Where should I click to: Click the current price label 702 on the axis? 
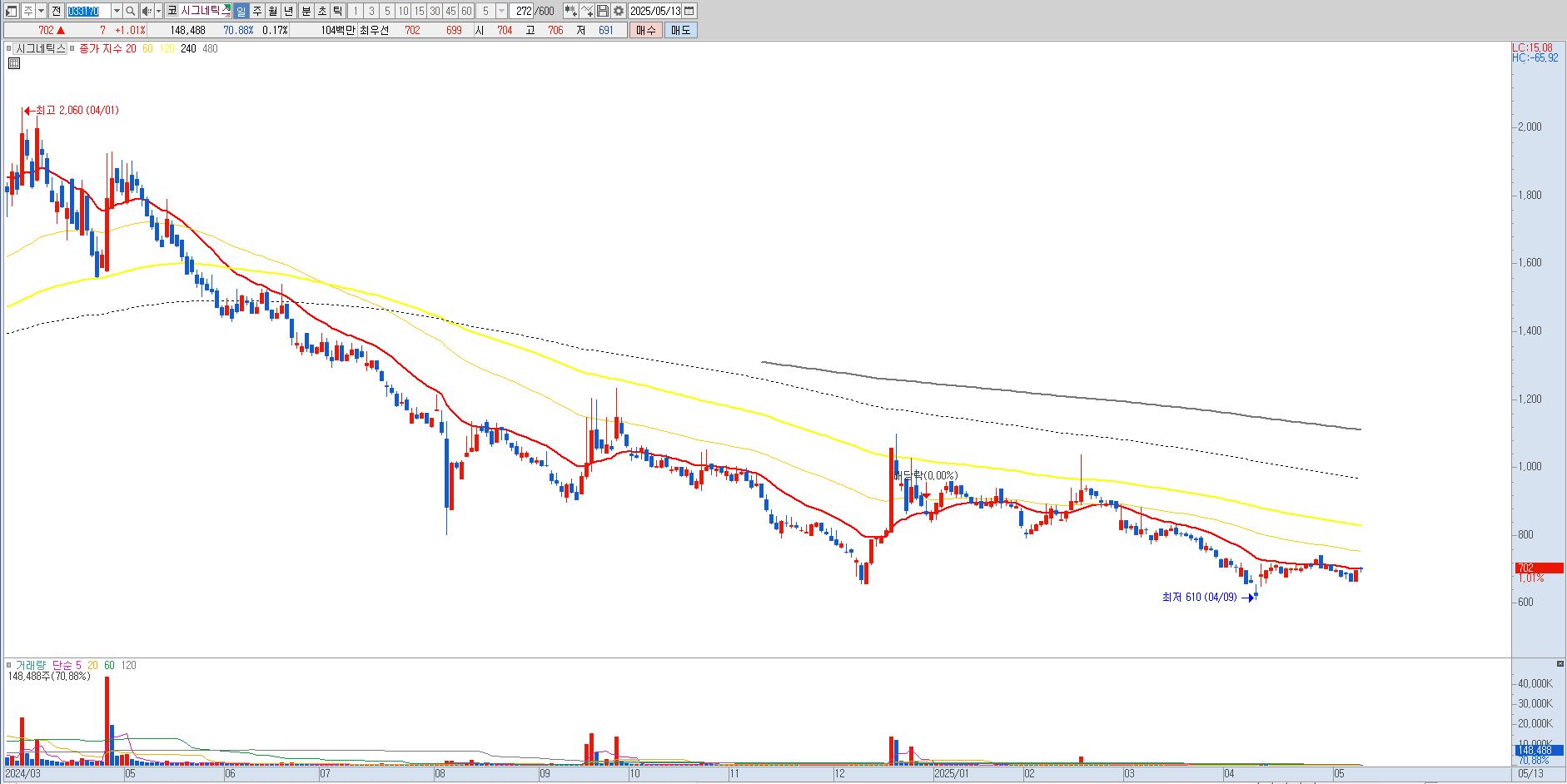point(1539,568)
